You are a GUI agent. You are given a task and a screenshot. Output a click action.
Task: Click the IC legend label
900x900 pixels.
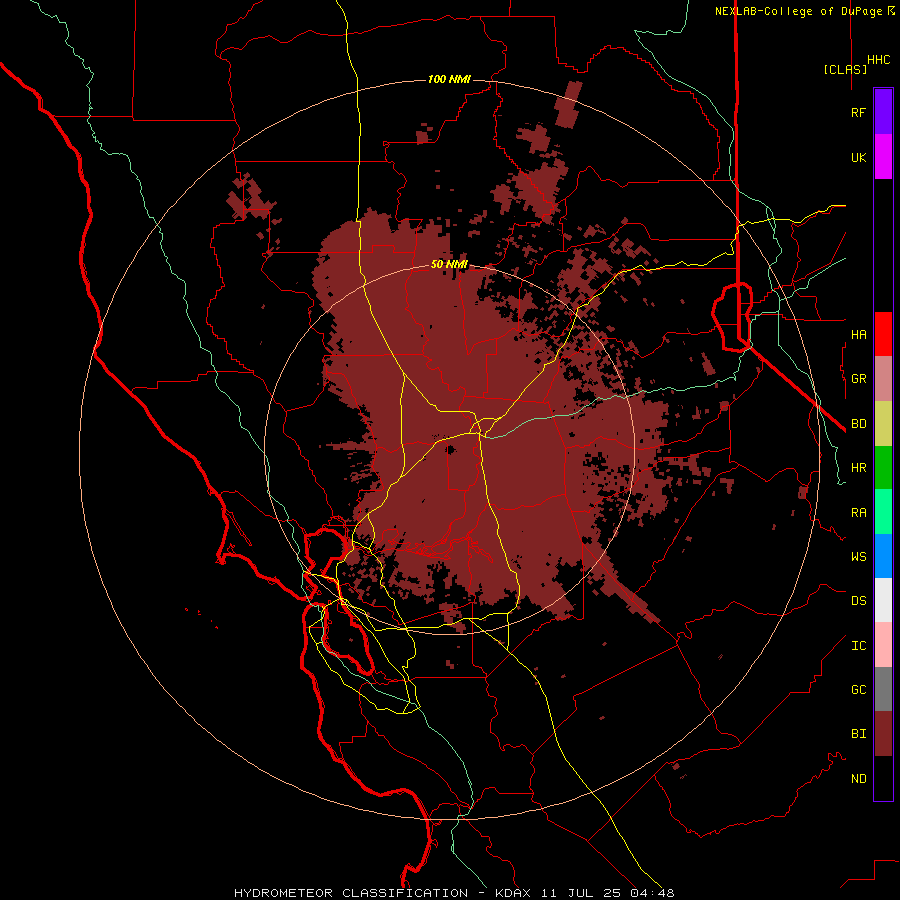(x=858, y=646)
